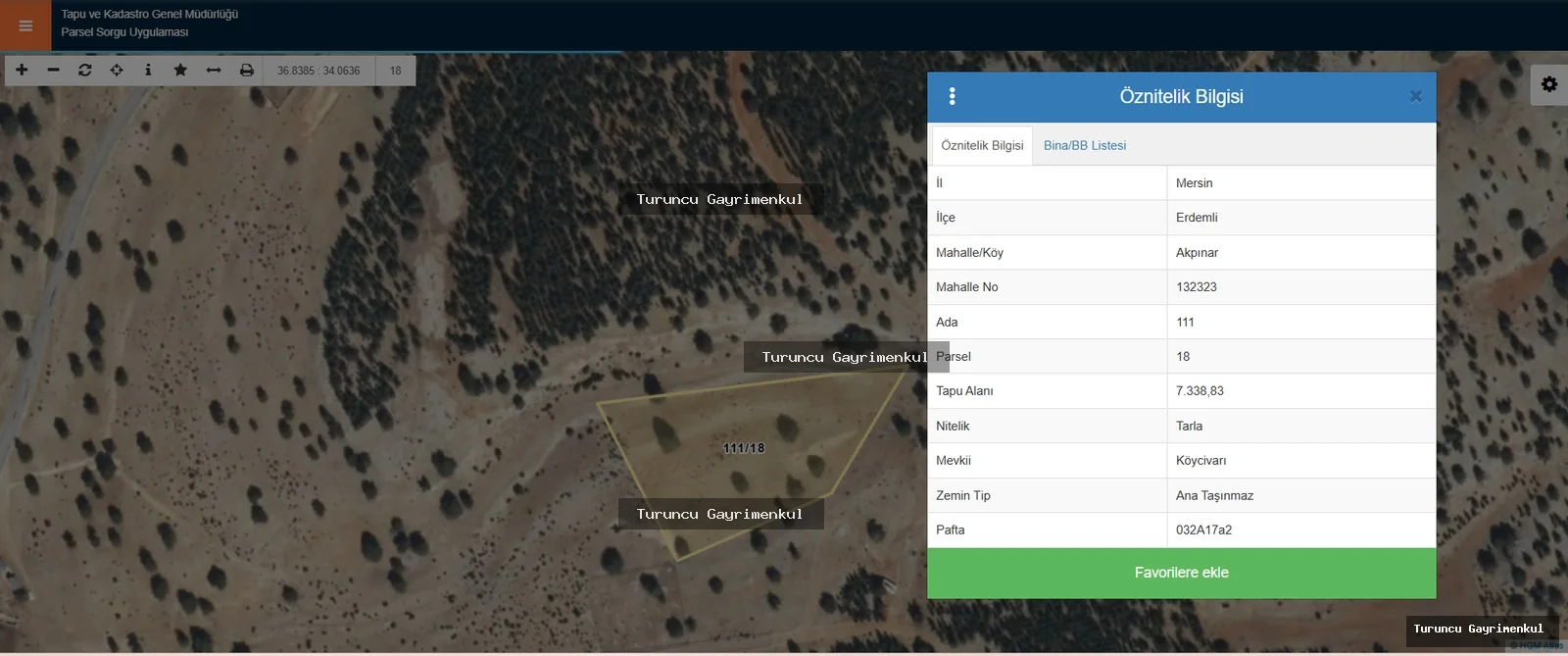The height and width of the screenshot is (656, 1568).
Task: Open favorites with star icon
Action: (x=180, y=70)
